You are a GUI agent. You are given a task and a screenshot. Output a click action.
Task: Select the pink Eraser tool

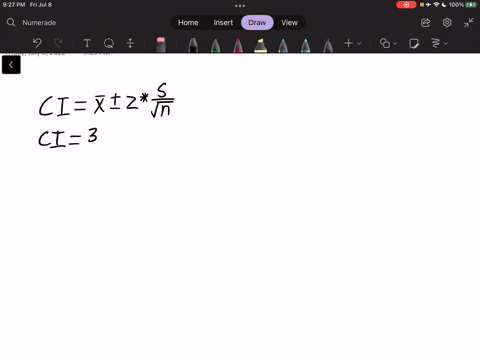point(161,45)
